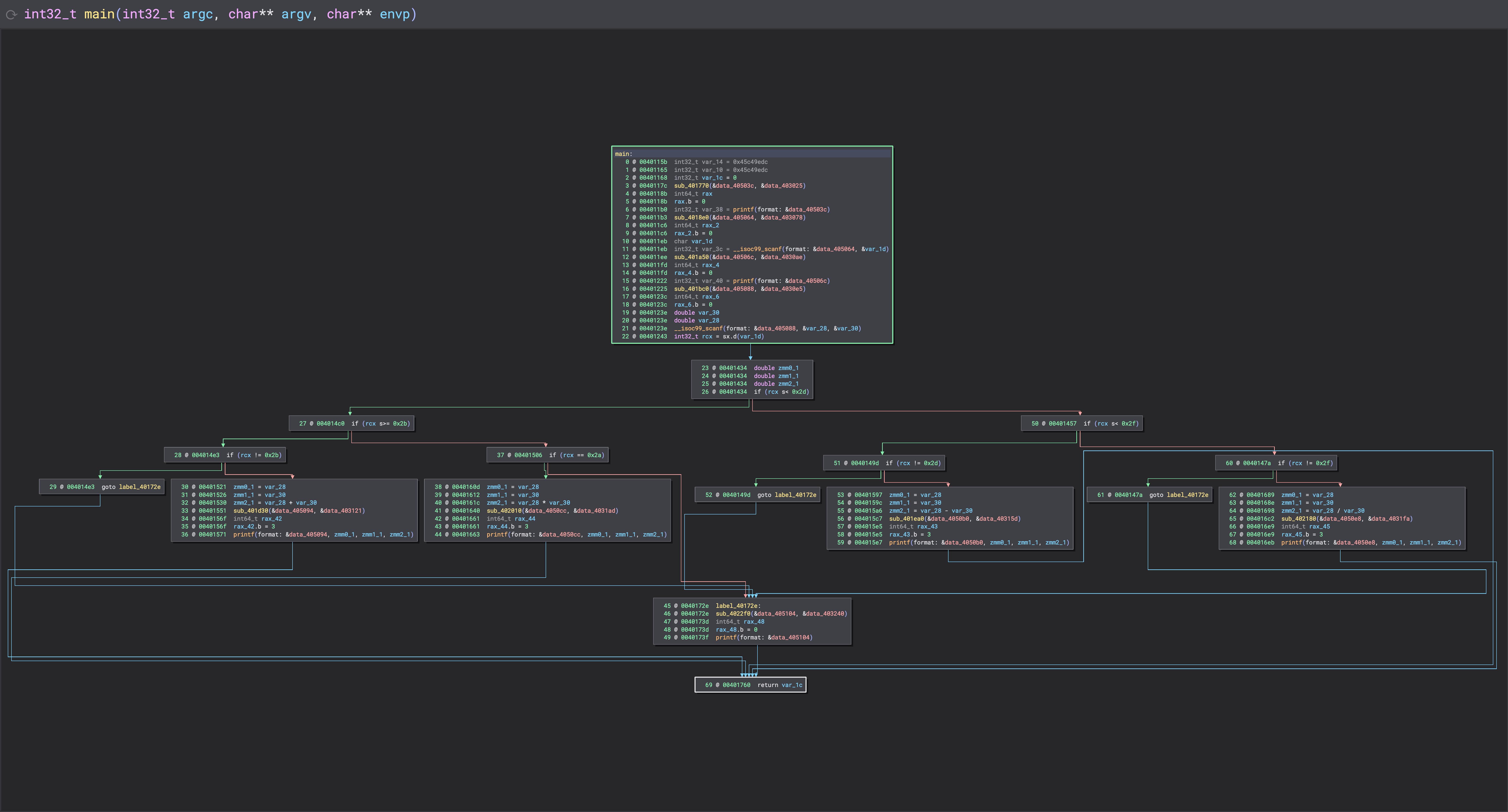Select 'zmm0_1 = var_28' on line 30
The height and width of the screenshot is (812, 1508).
259,487
